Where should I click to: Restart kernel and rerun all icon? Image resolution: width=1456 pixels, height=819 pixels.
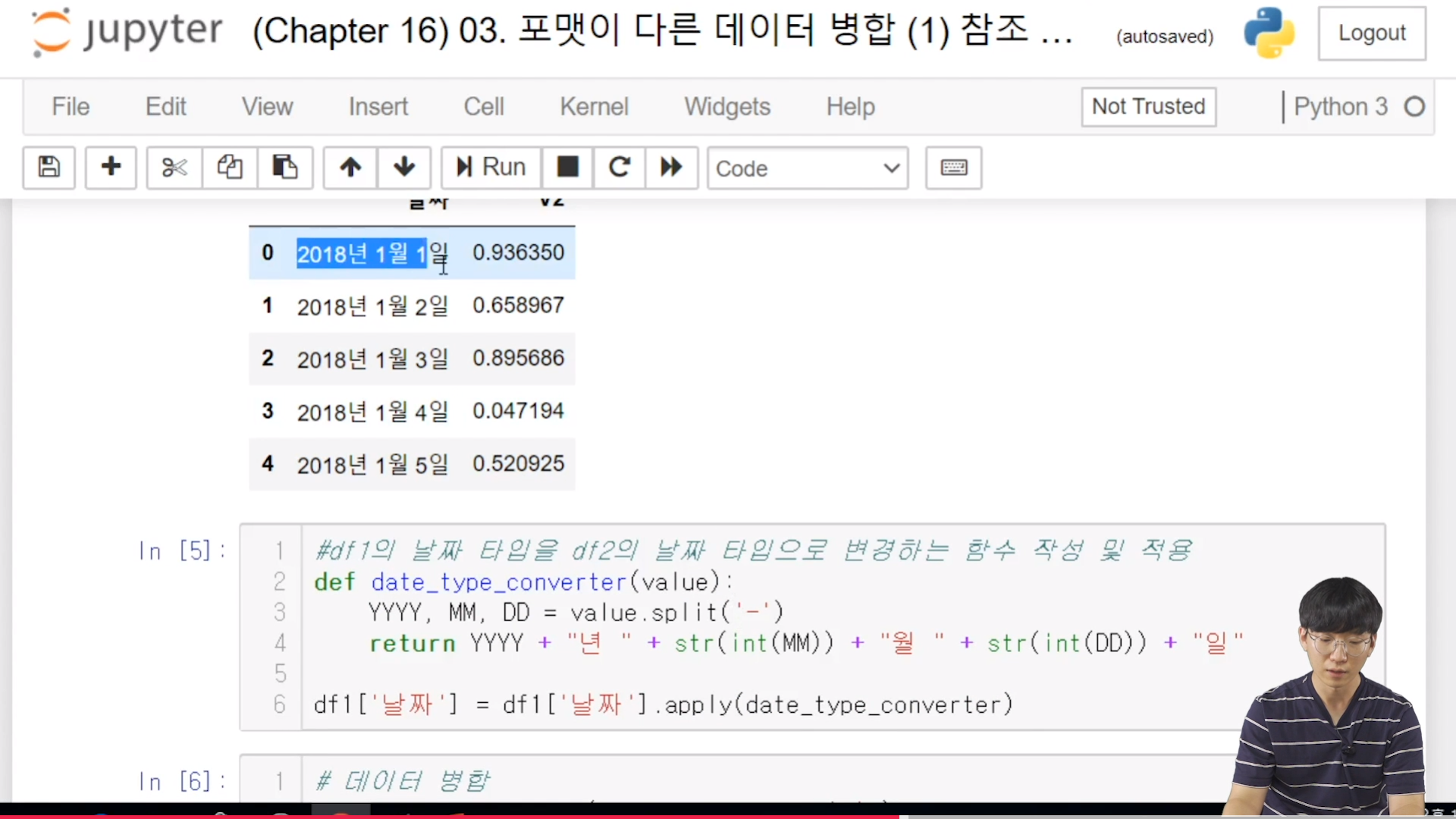coord(671,167)
